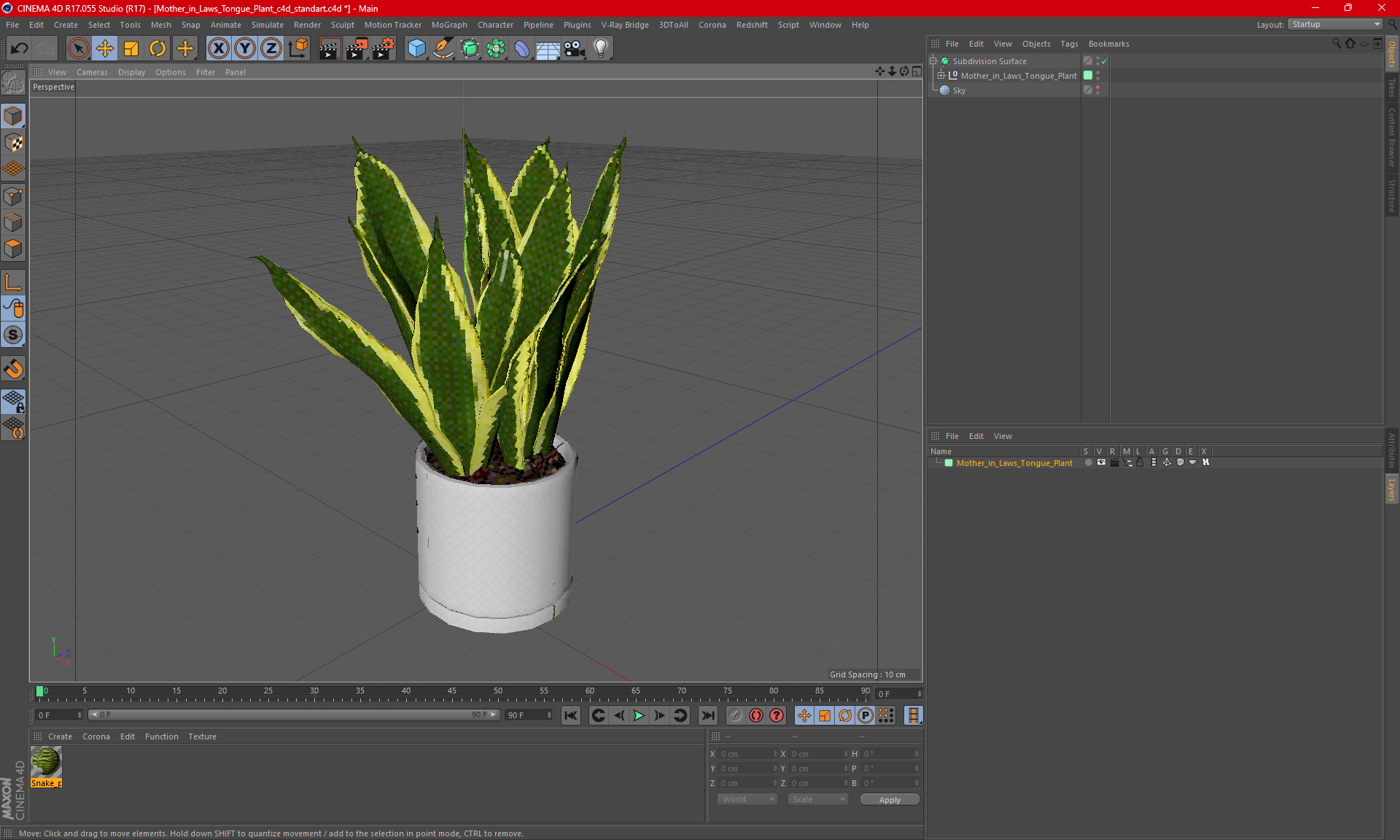The height and width of the screenshot is (840, 1400).
Task: Expand Mother_in_Laws_Tongue_Plant tree node
Action: point(941,75)
